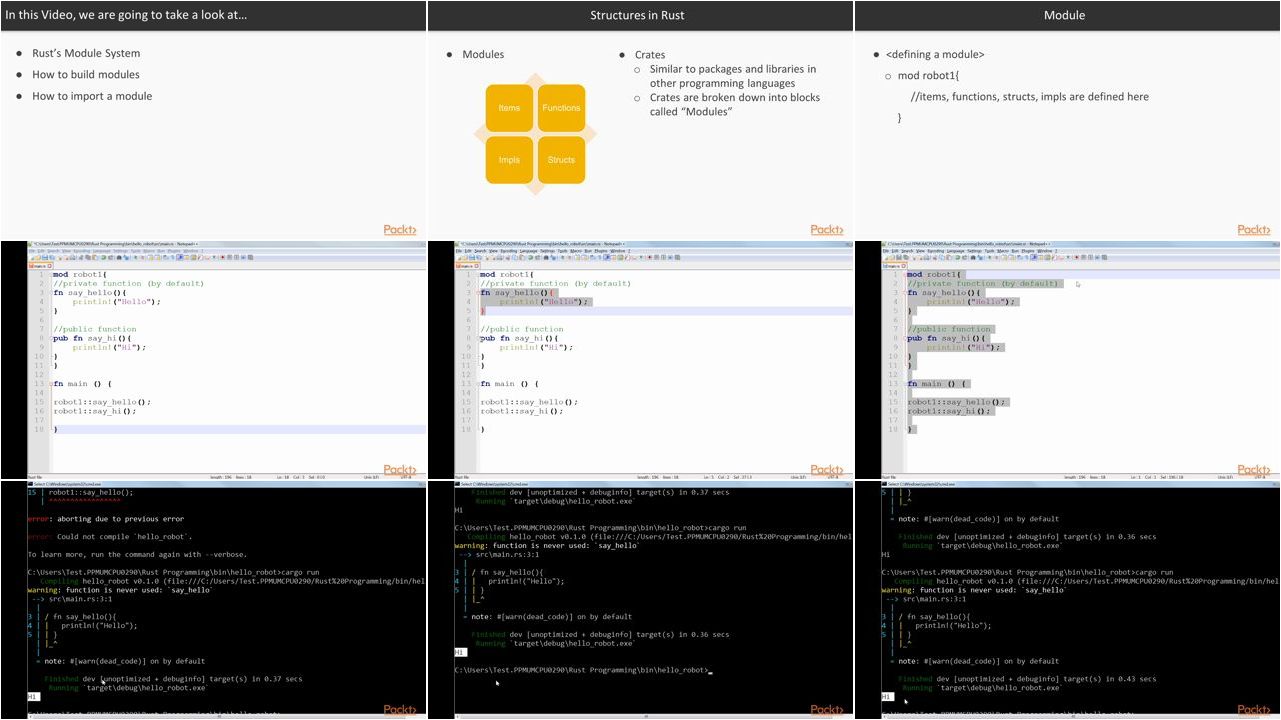Click the main.rs tab in say_hello-selected Notepad++ frame

tap(467, 266)
